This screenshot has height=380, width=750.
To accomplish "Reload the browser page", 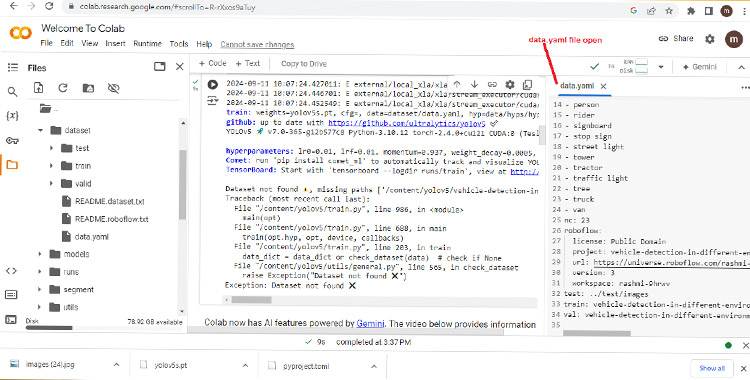I will (49, 6).
